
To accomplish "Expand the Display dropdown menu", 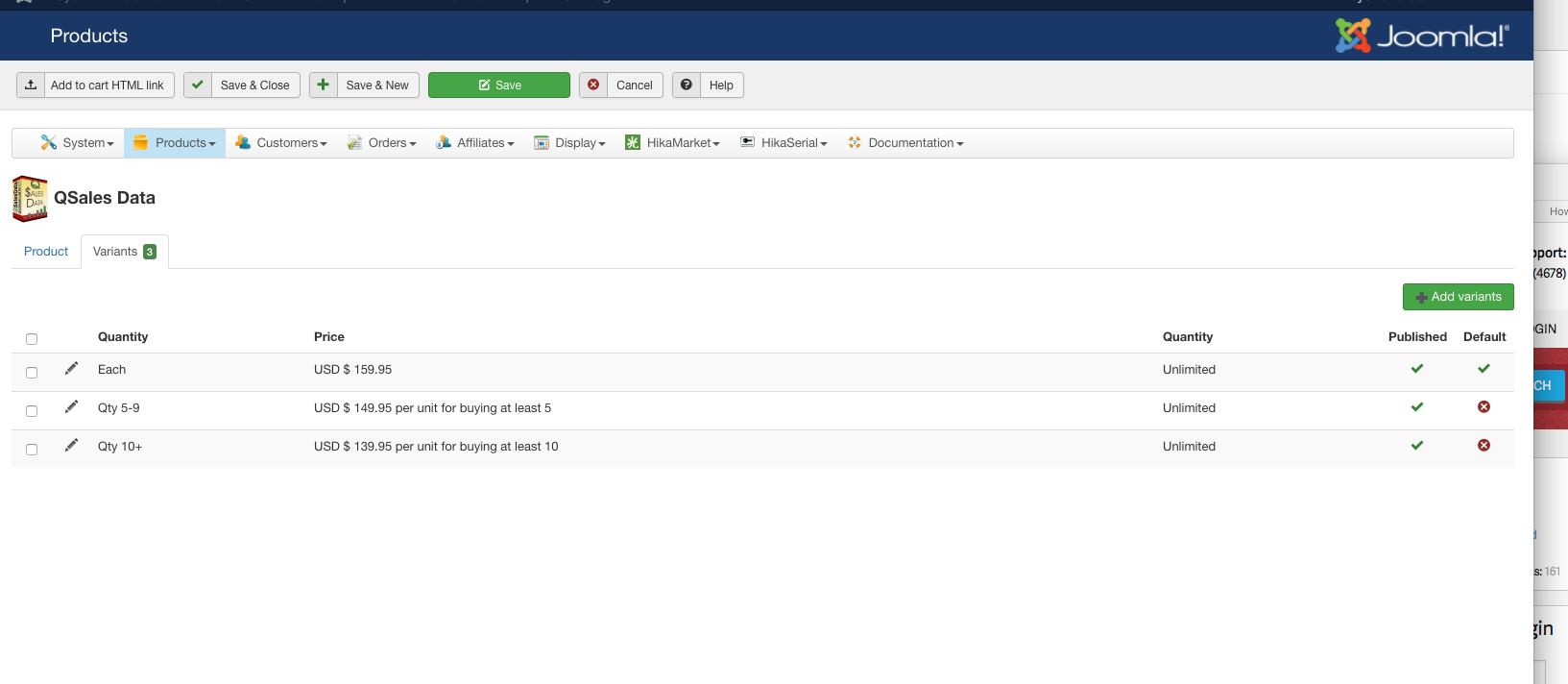I will [570, 143].
